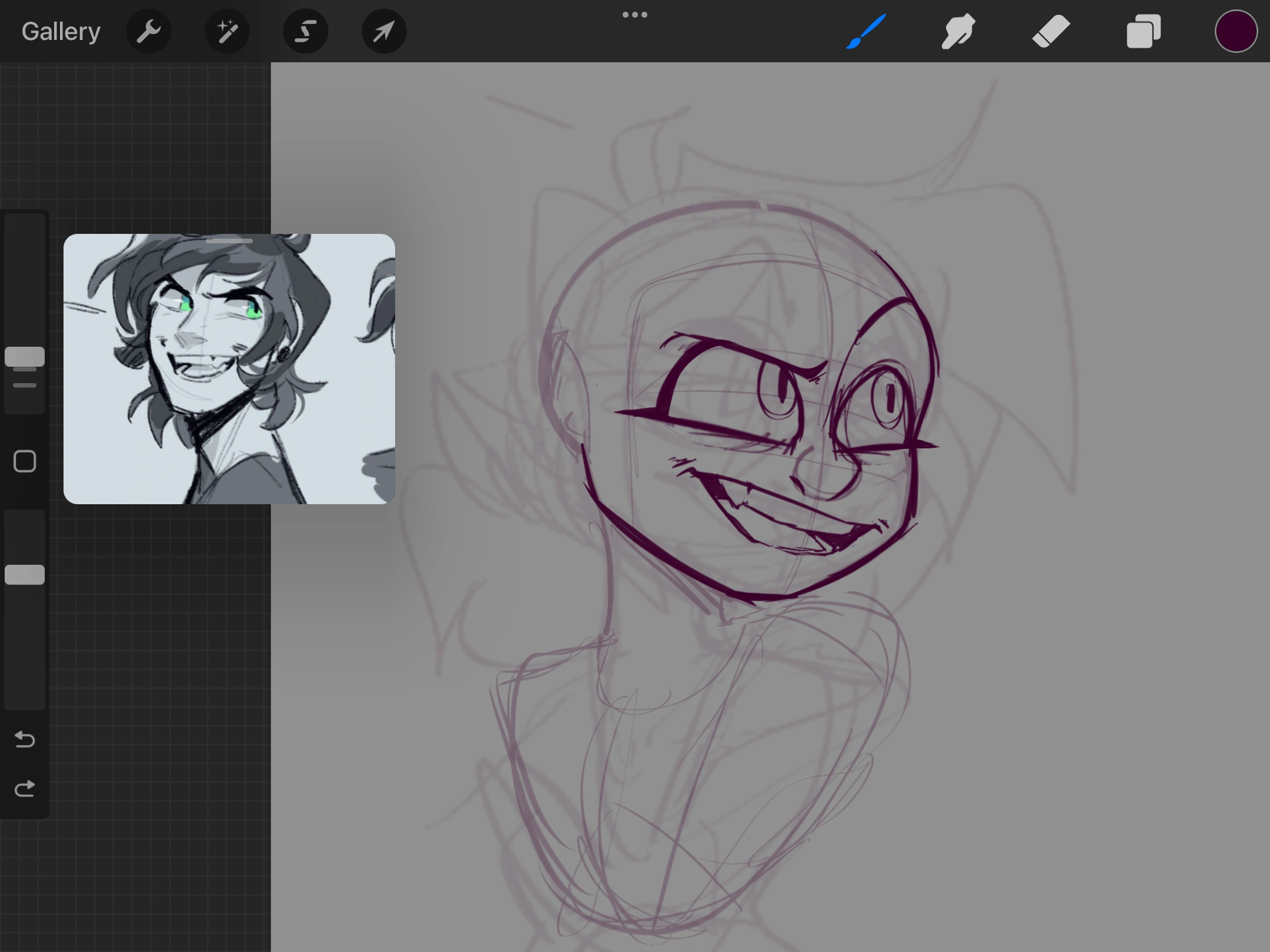
Task: Toggle the sidebar modify button
Action: 24,461
